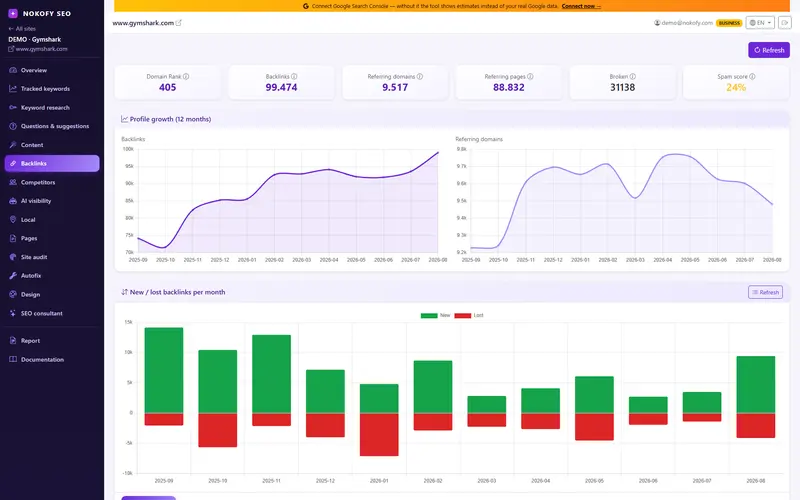Click the red 2026-01 lost backlinks bar

point(379,434)
